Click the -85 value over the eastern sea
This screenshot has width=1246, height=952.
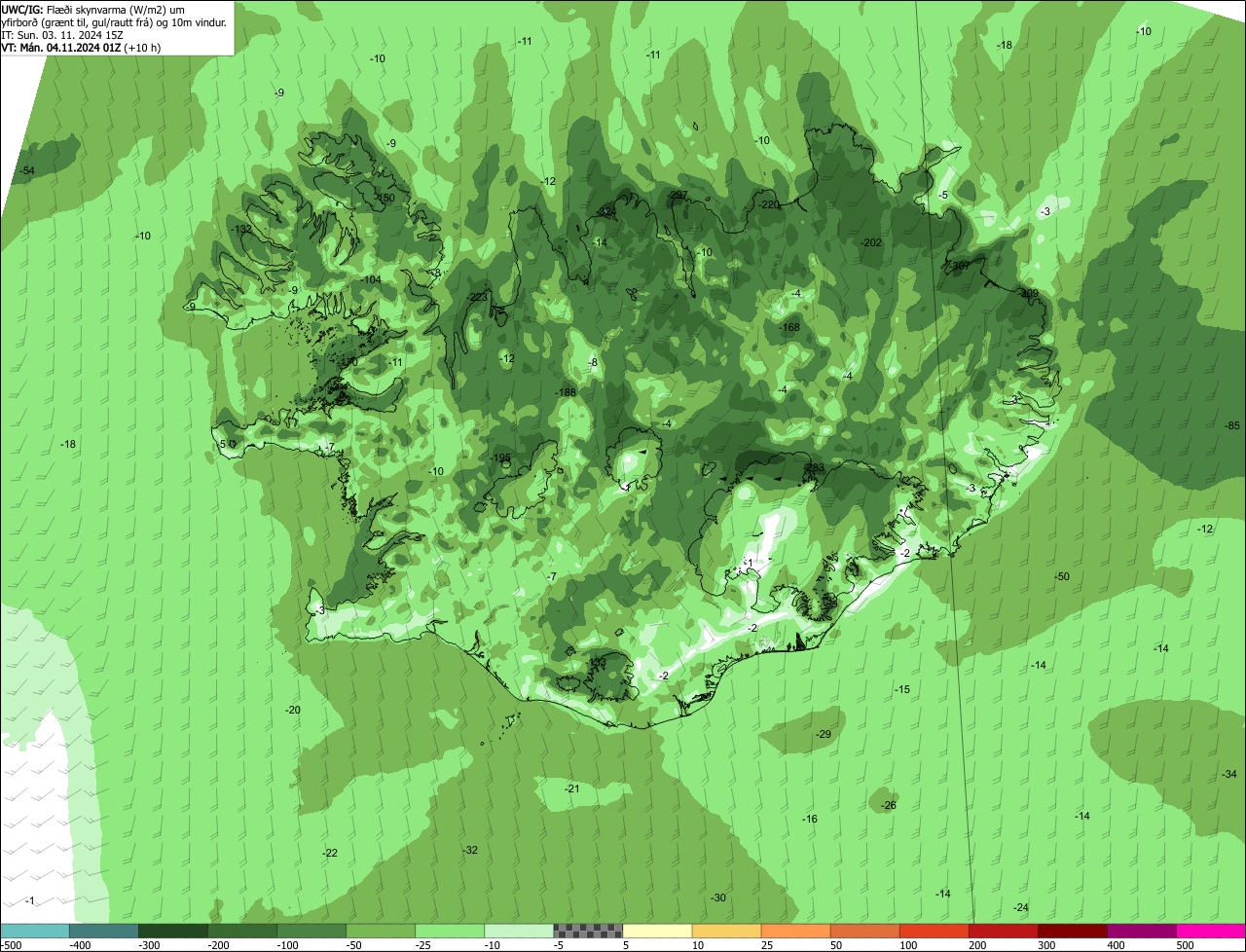[x=1232, y=426]
